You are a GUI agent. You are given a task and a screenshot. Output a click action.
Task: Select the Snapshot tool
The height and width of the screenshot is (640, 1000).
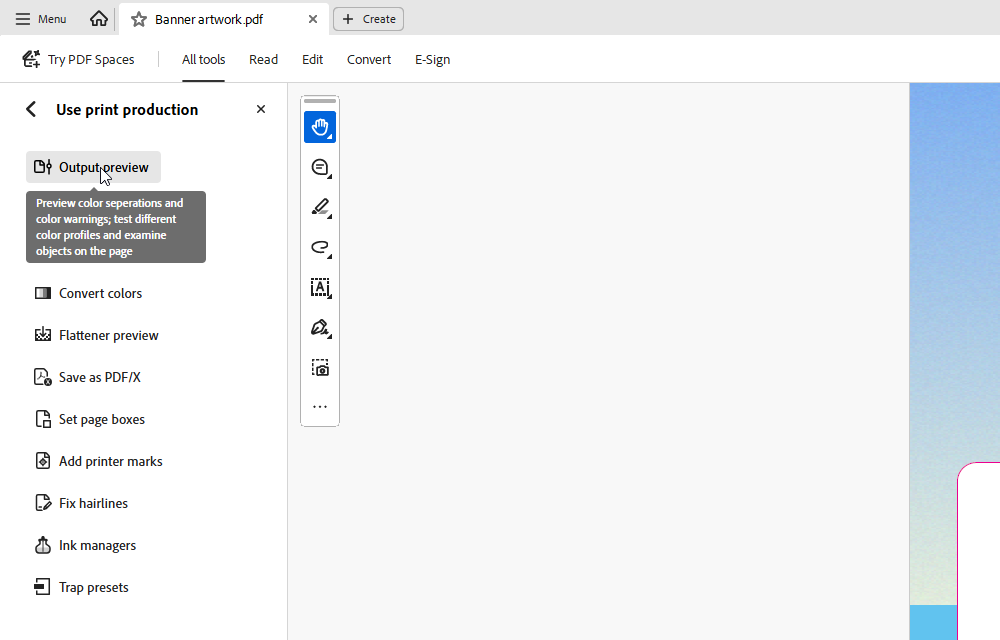click(x=320, y=368)
